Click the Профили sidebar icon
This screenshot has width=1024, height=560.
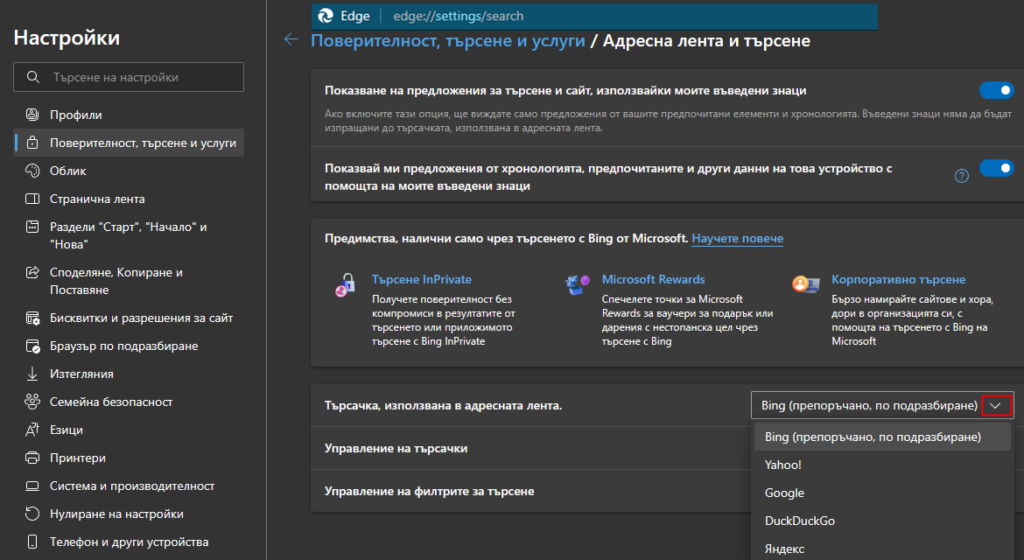click(x=32, y=115)
